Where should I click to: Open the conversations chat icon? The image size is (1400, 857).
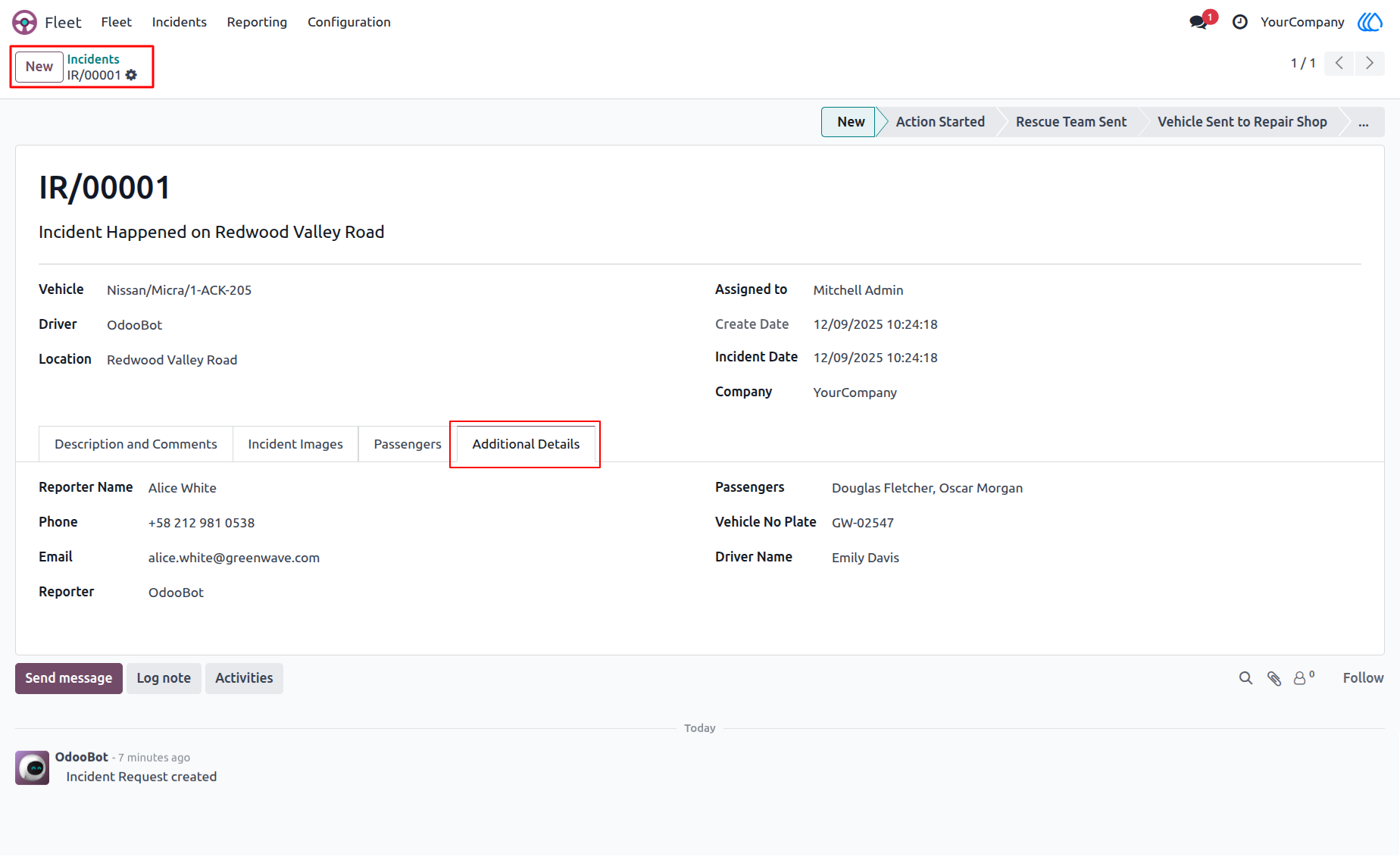pyautogui.click(x=1198, y=22)
